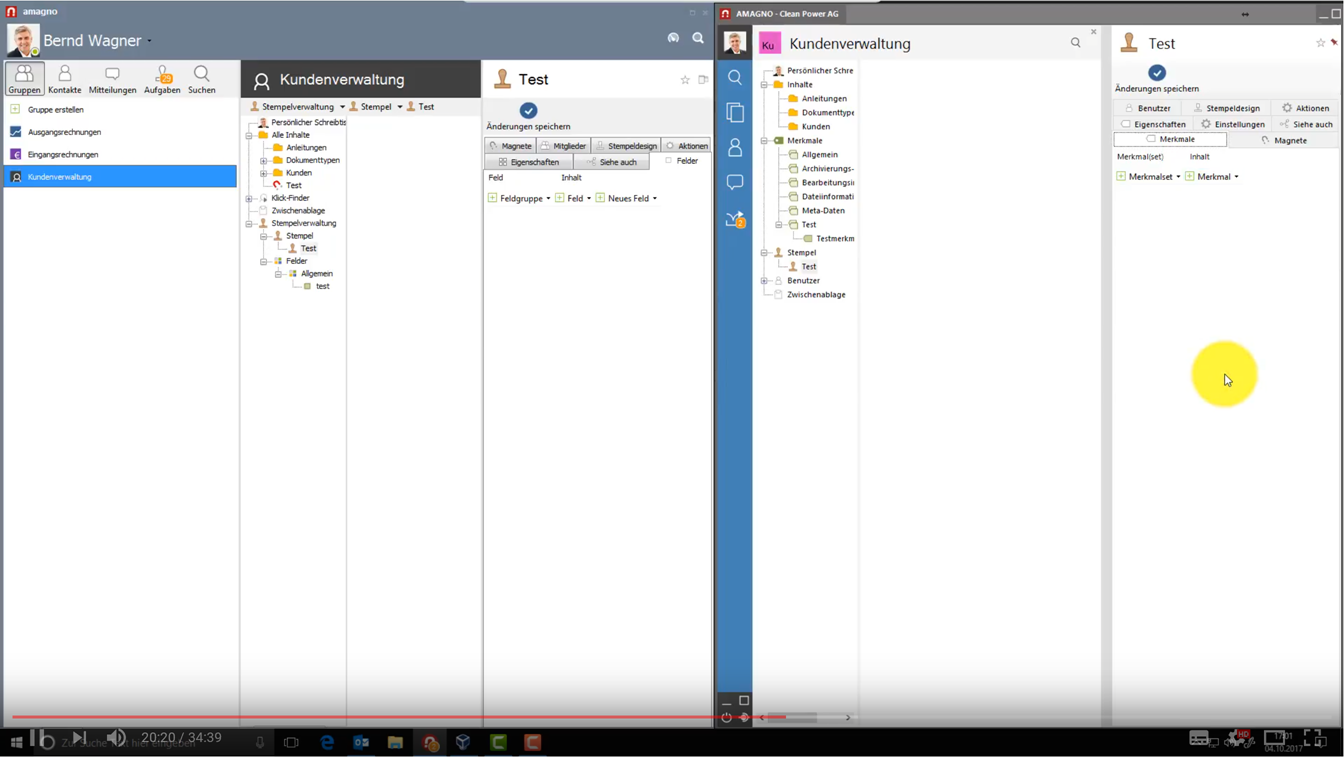Image resolution: width=1344 pixels, height=758 pixels.
Task: Open the person icon in blue sidebar
Action: (x=735, y=147)
